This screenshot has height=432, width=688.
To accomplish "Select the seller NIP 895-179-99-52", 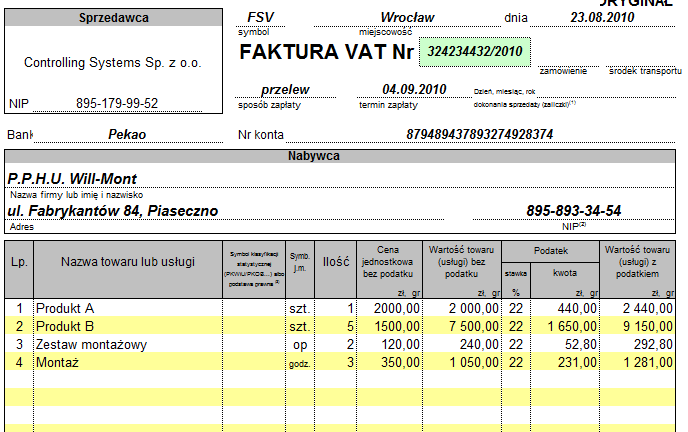I will click(x=117, y=104).
